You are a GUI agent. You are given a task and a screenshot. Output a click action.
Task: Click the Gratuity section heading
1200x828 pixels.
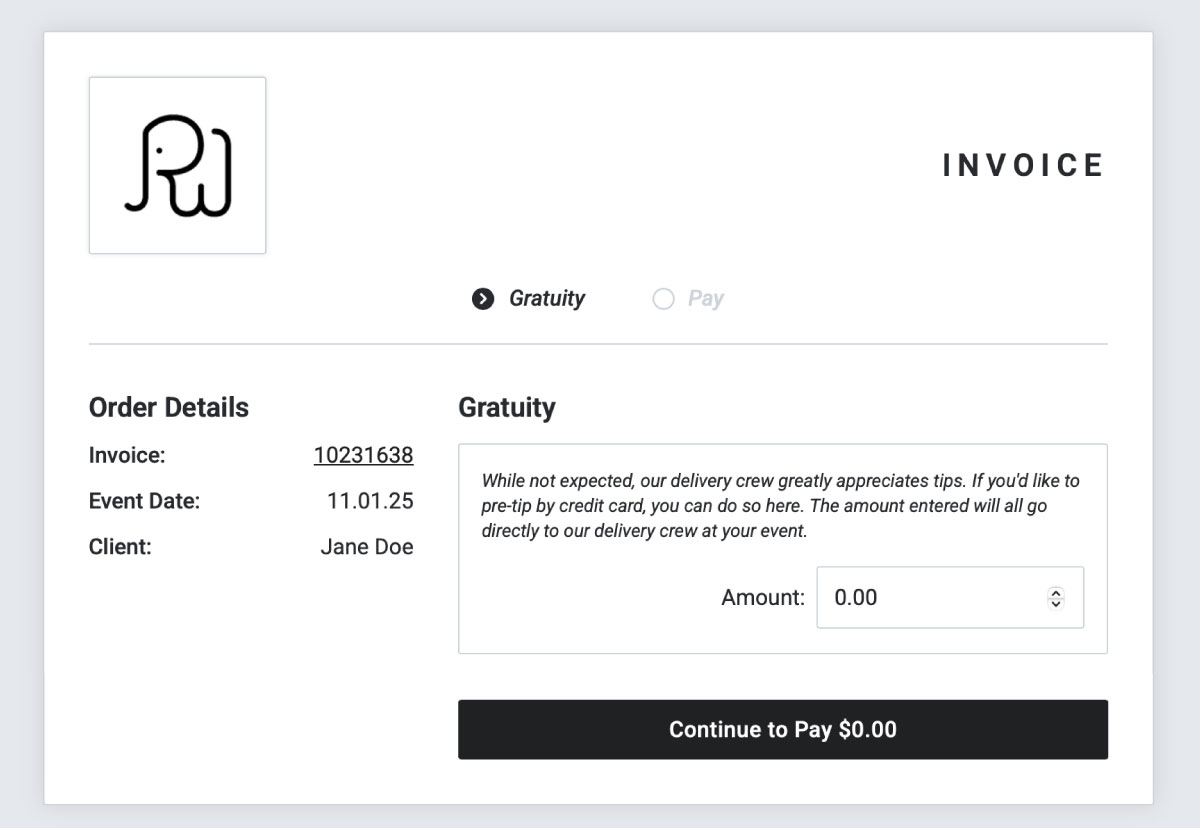click(x=506, y=408)
